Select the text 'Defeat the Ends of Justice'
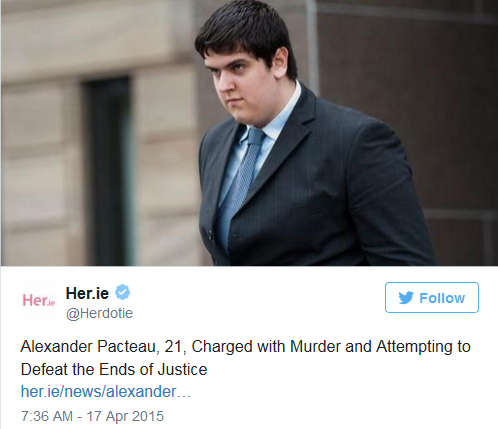Screen dimensions: 498x429 click(114, 369)
